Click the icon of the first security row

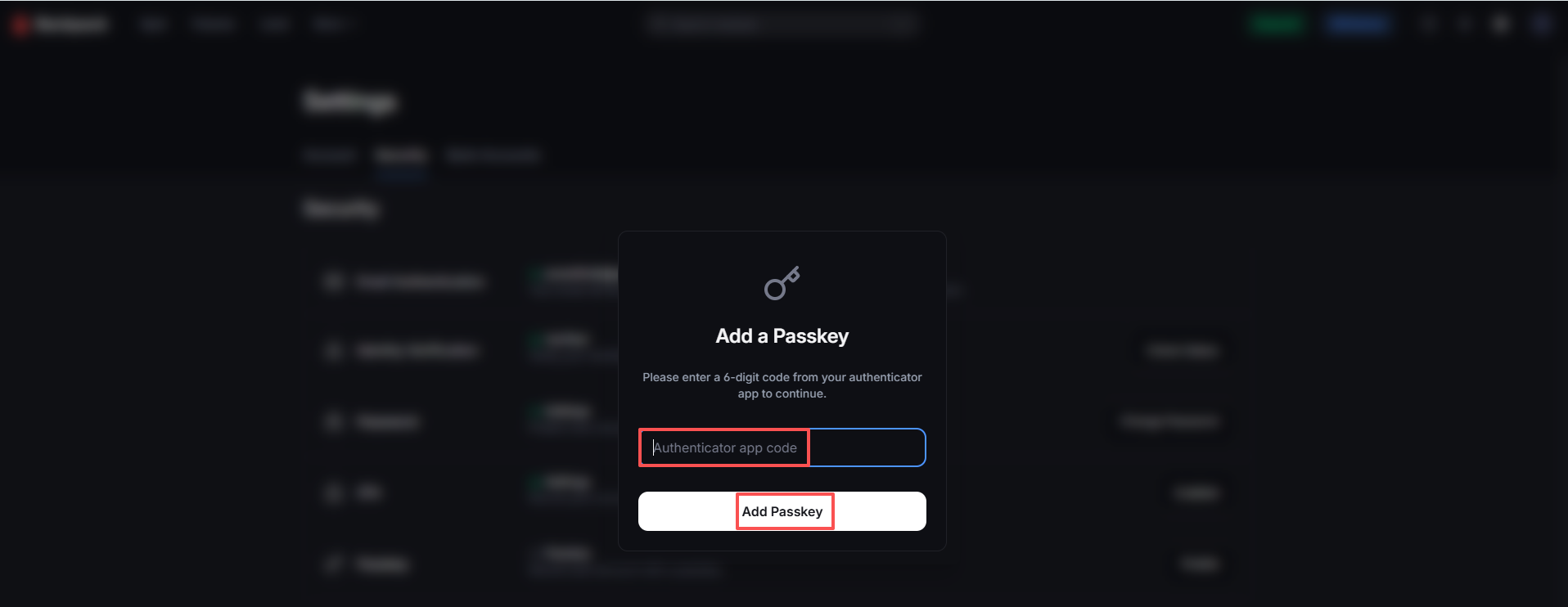(333, 281)
